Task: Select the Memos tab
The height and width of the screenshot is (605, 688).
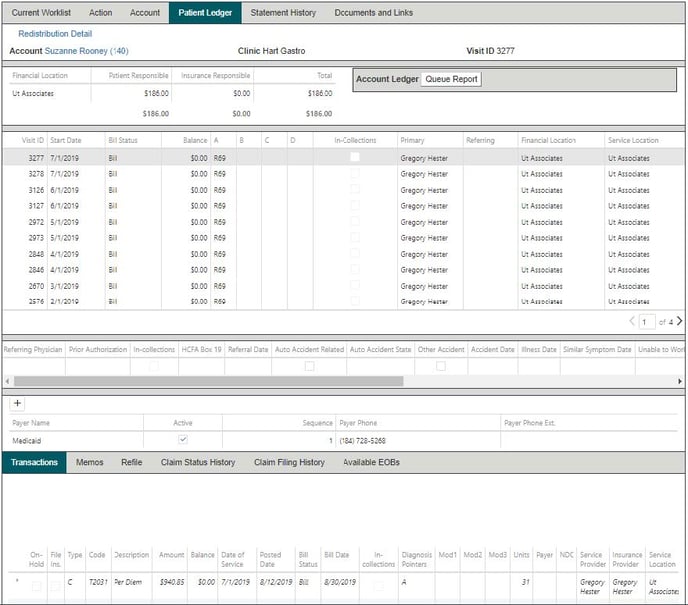Action: pyautogui.click(x=89, y=463)
